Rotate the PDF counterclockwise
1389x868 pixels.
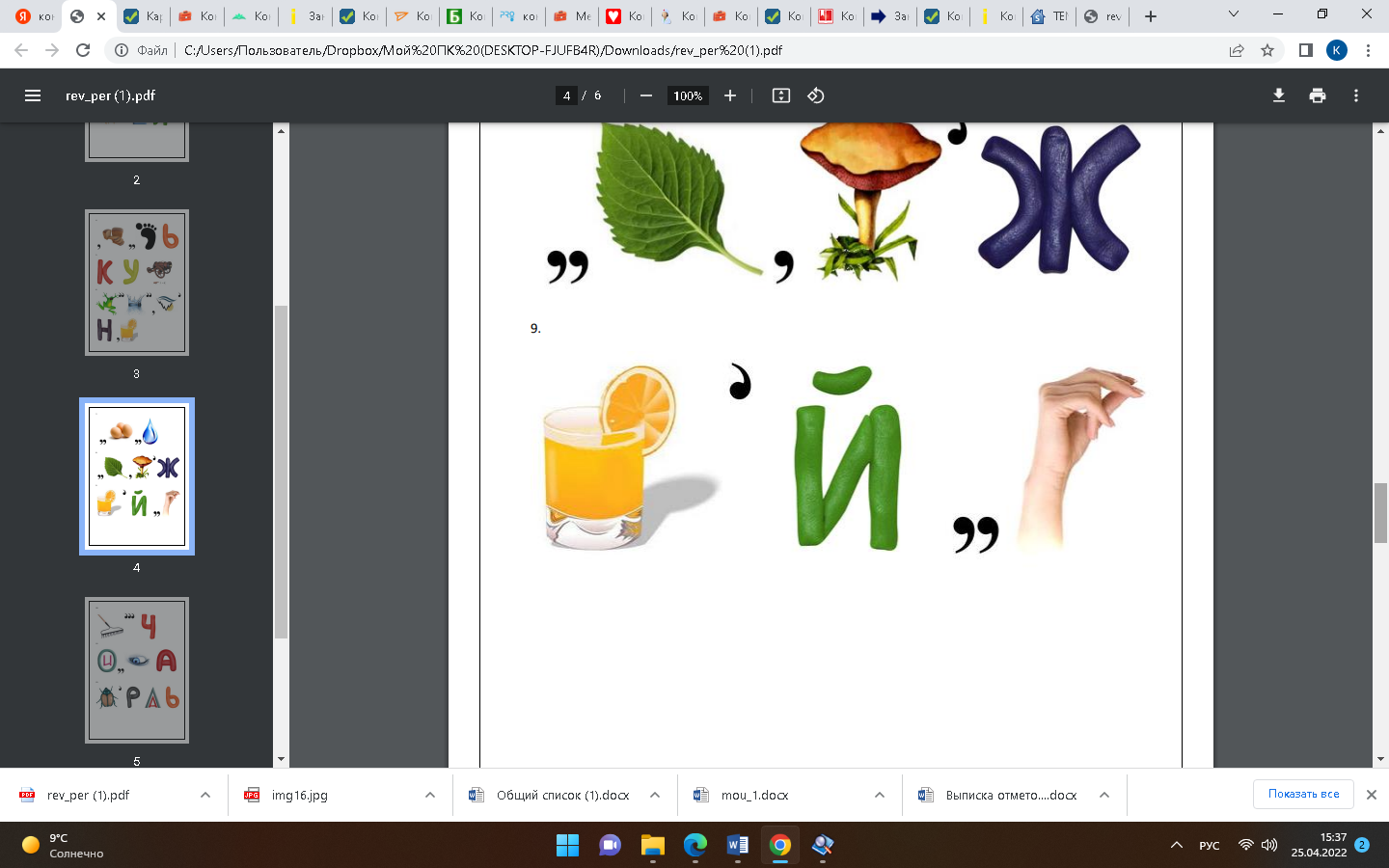click(x=816, y=95)
